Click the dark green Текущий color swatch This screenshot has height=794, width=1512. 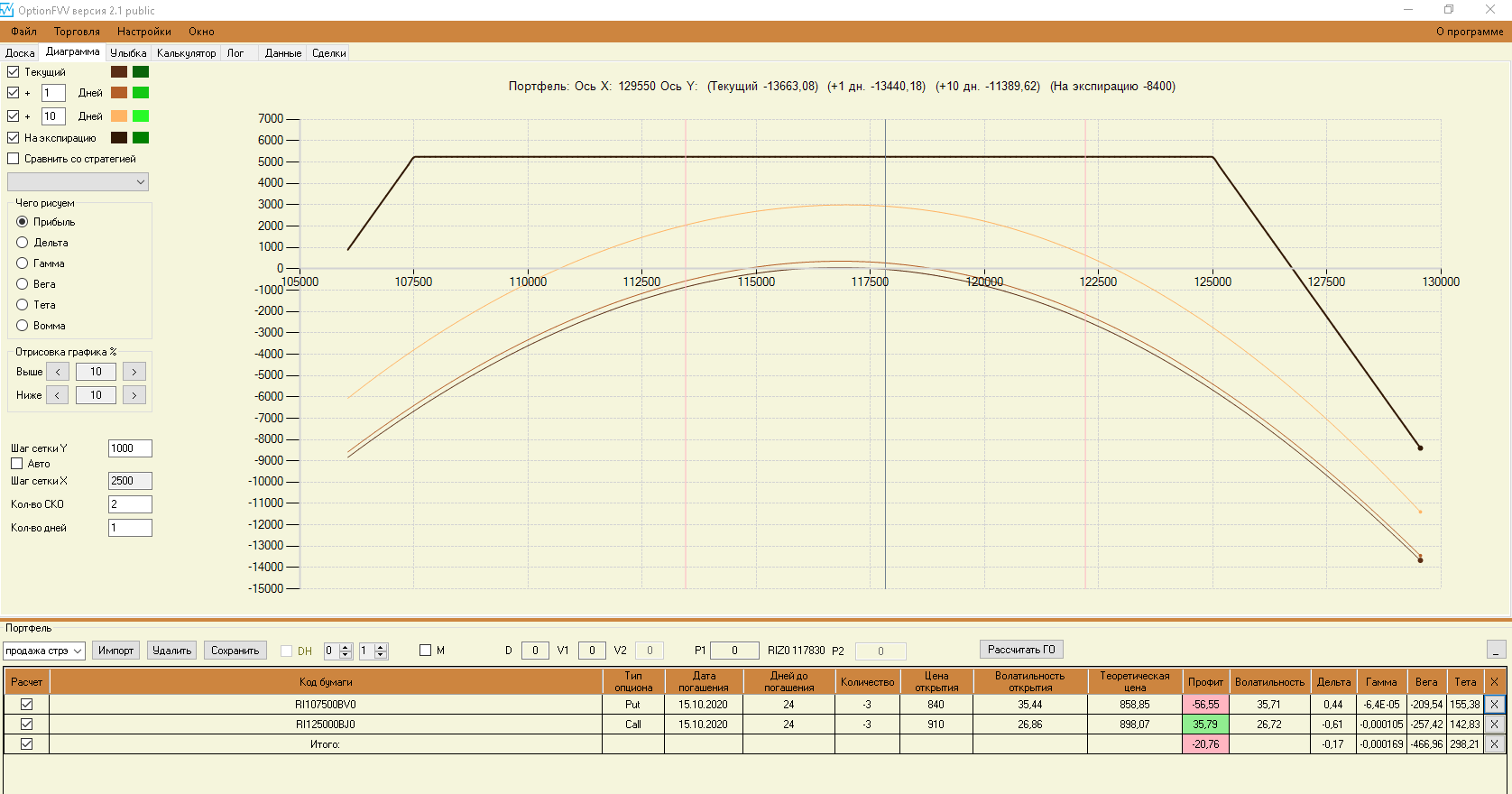(x=141, y=72)
